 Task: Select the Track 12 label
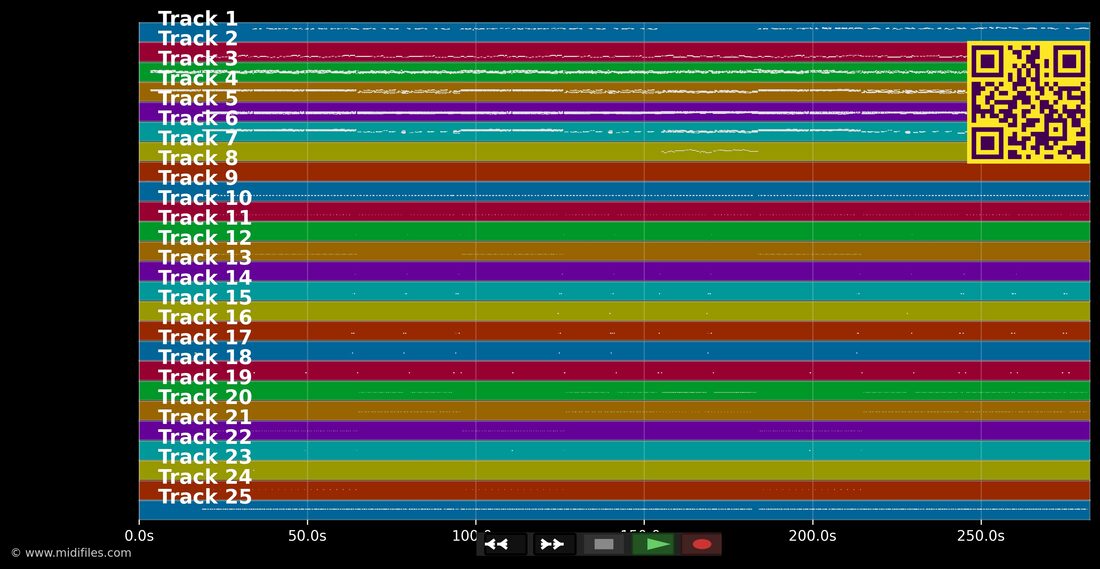(x=205, y=238)
